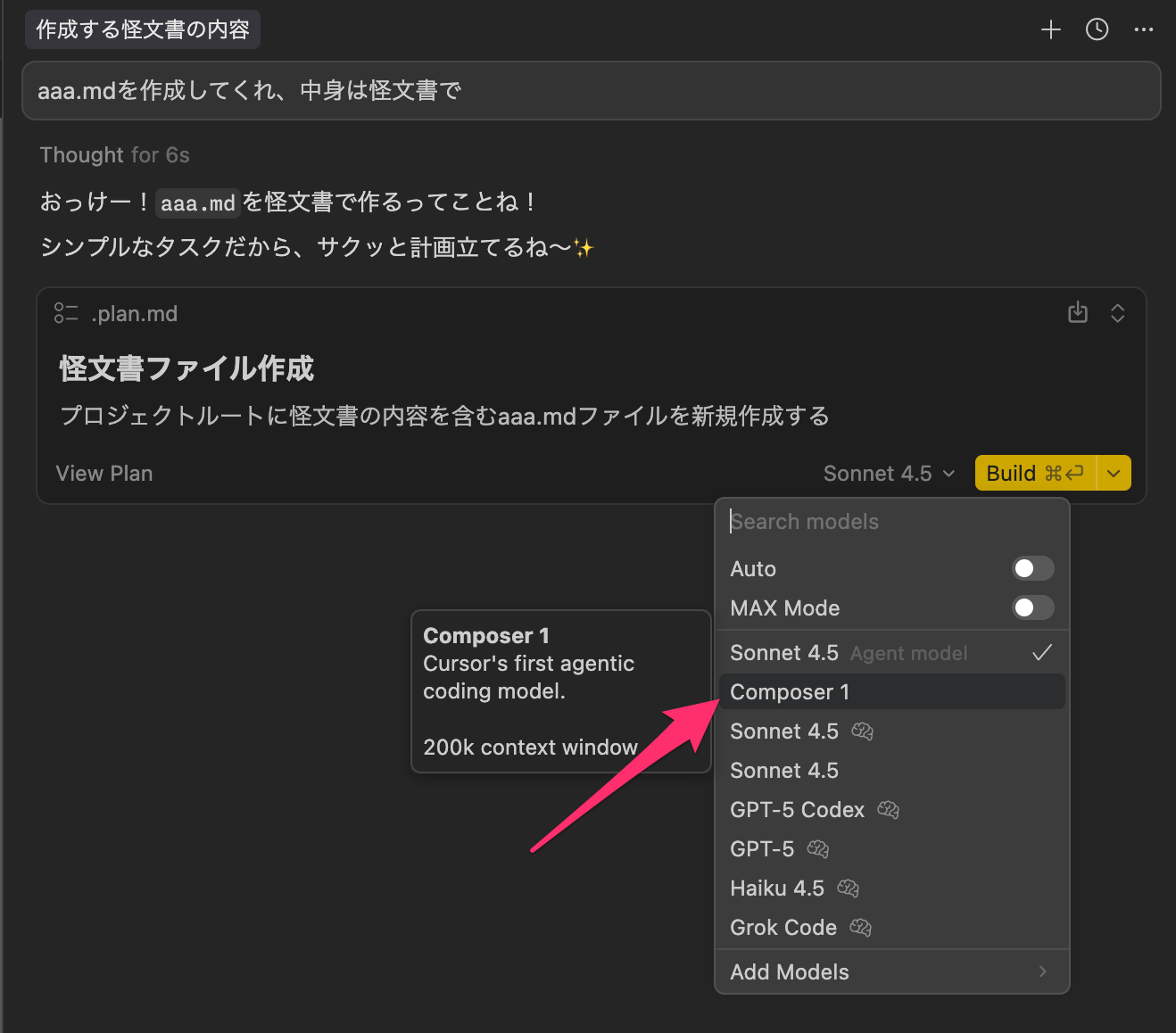
Task: Click brain icon next to GPT-5 Codex
Action: [888, 810]
